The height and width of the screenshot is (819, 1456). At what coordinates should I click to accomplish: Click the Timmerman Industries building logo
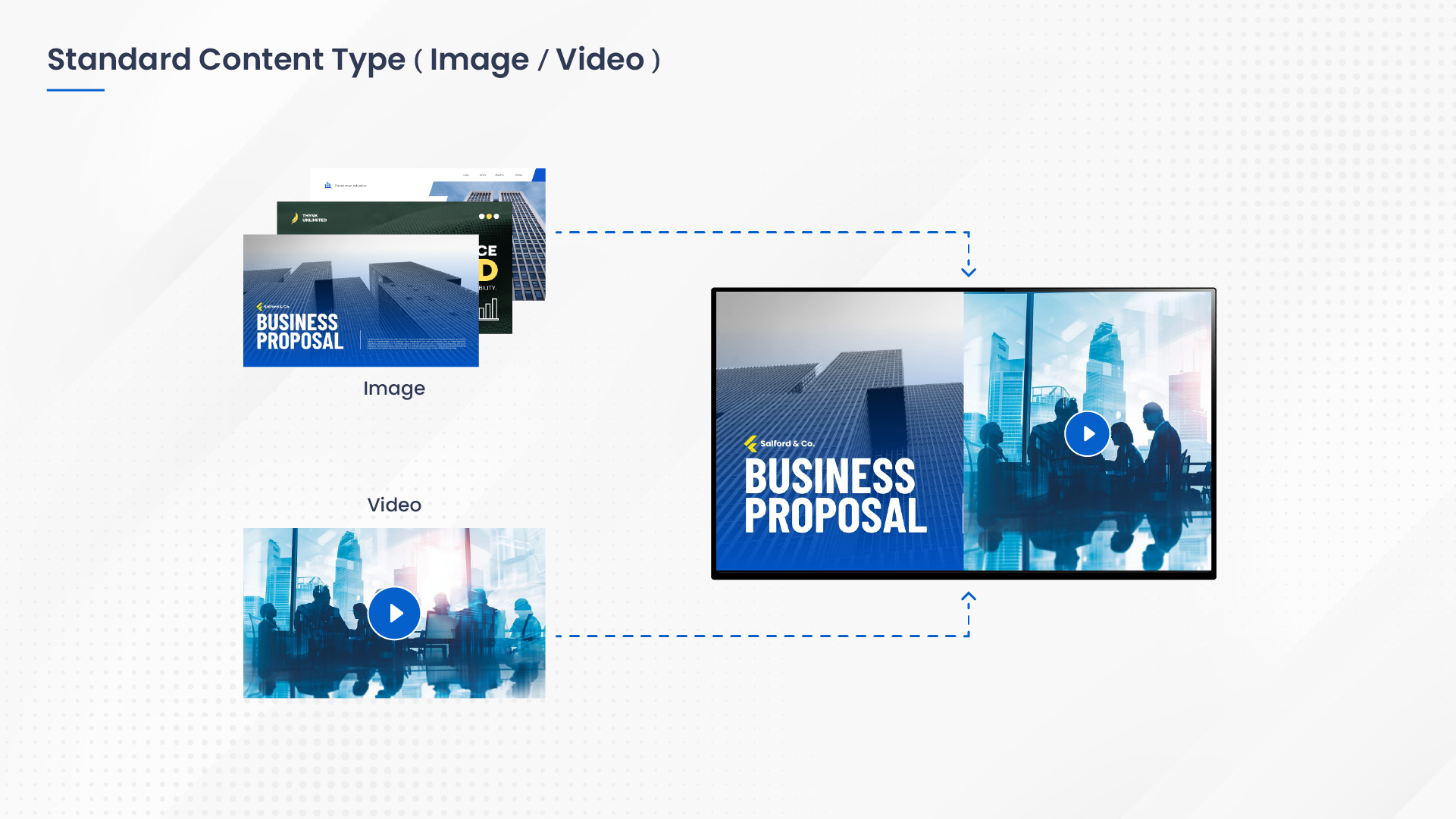327,186
